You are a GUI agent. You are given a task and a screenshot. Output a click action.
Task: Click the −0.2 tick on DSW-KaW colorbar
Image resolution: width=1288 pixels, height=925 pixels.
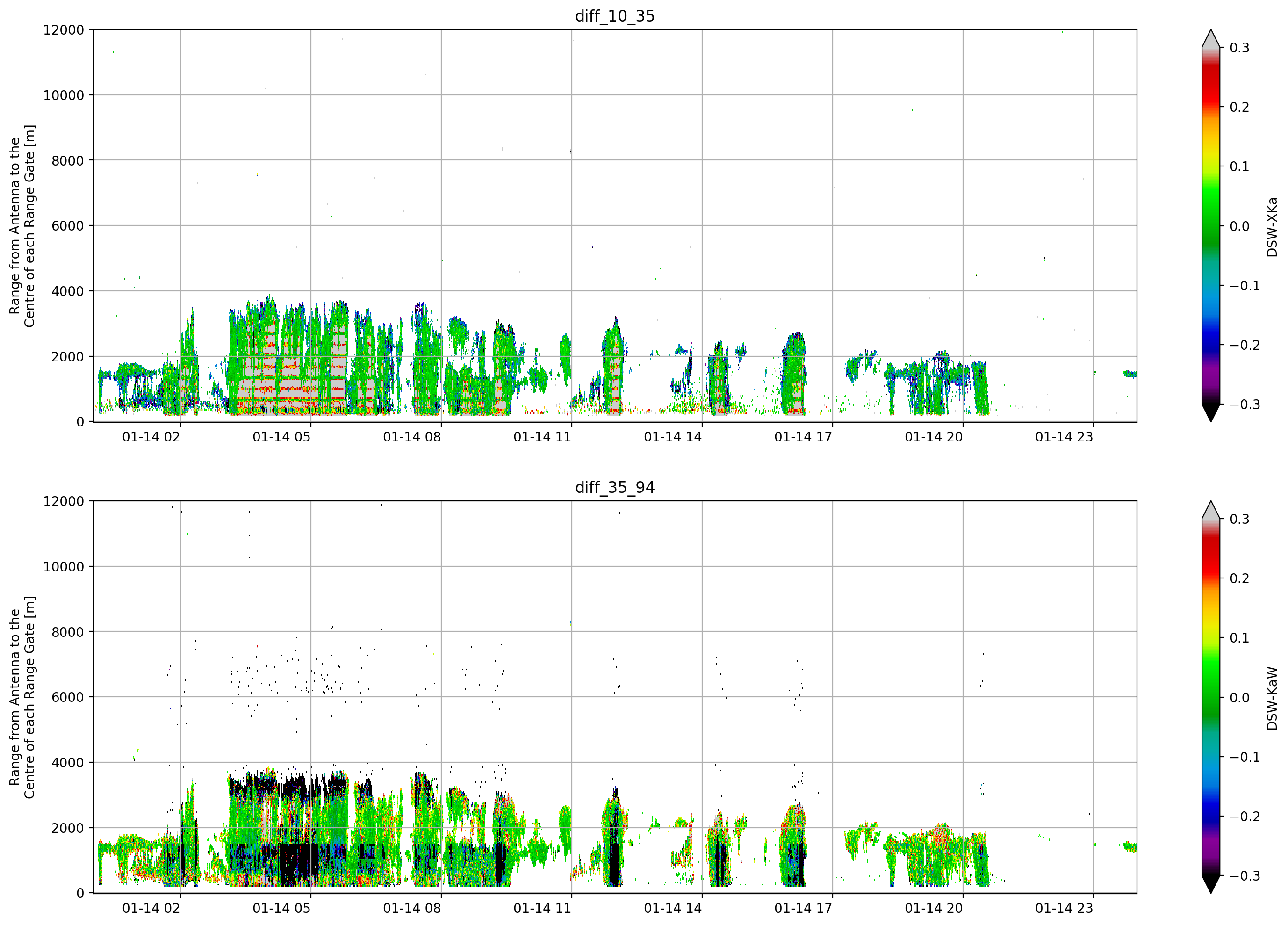click(x=1245, y=817)
